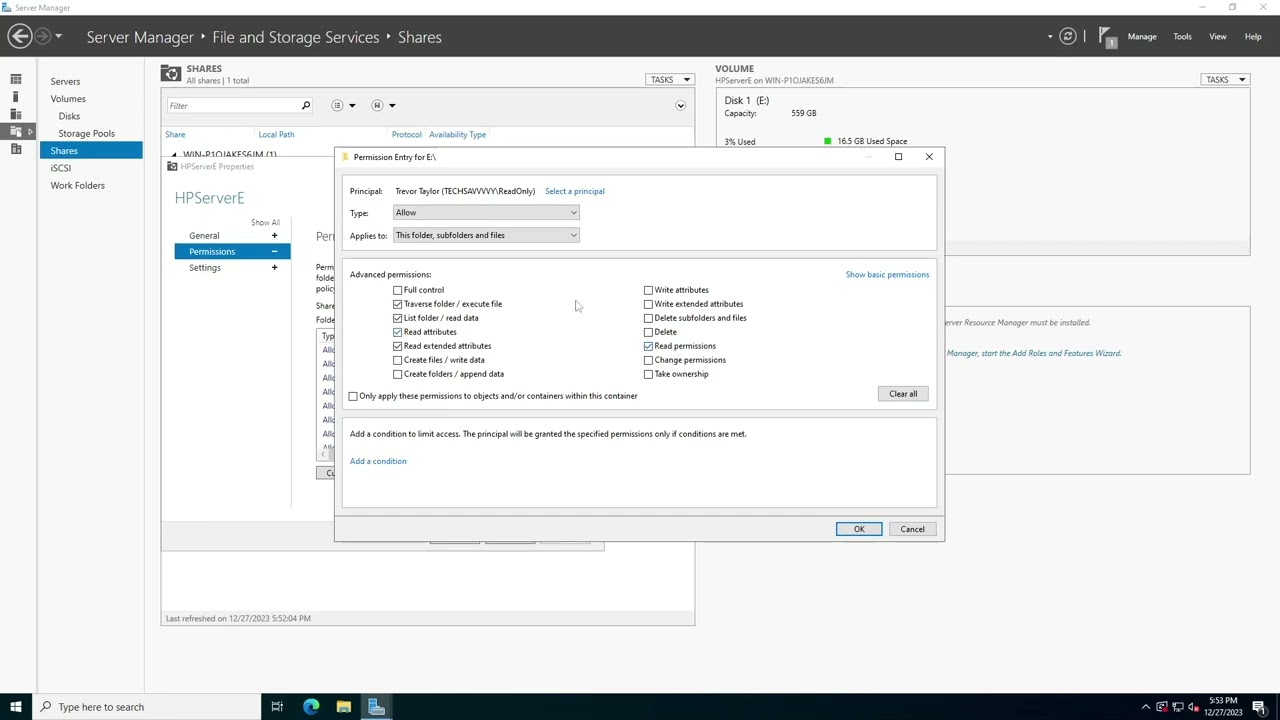Screen dimensions: 1280x720
Task: Uncheck Read permissions checkbox
Action: [648, 346]
